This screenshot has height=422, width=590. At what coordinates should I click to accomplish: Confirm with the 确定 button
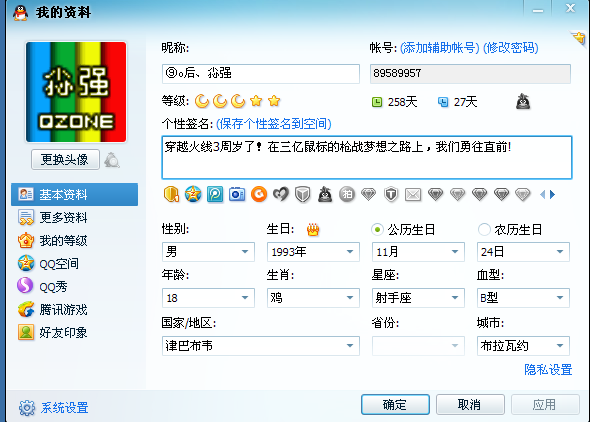click(395, 405)
